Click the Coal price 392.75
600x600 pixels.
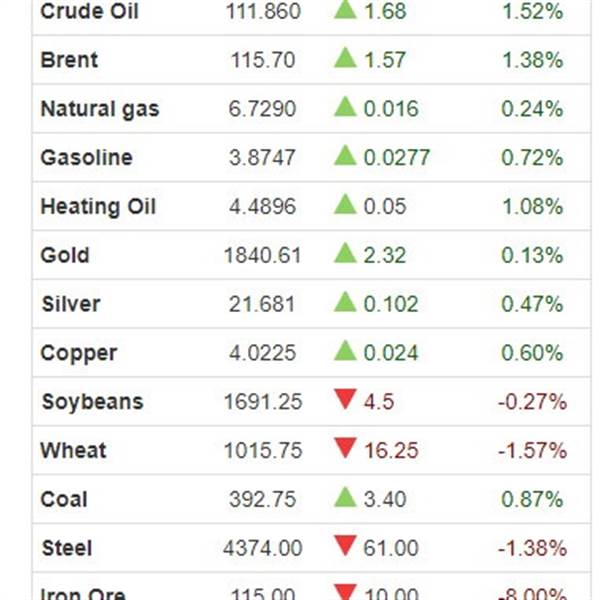coord(262,499)
